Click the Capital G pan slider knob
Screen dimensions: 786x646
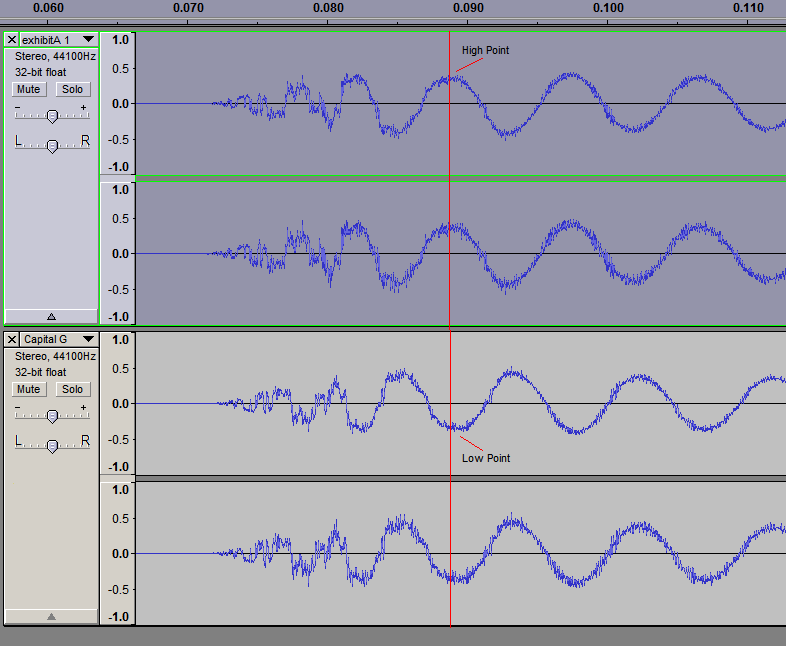click(x=52, y=446)
